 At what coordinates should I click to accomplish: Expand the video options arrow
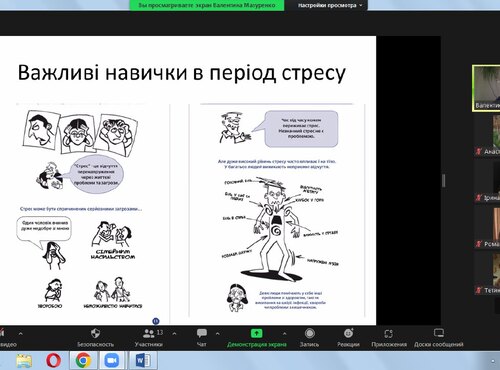[x=21, y=333]
